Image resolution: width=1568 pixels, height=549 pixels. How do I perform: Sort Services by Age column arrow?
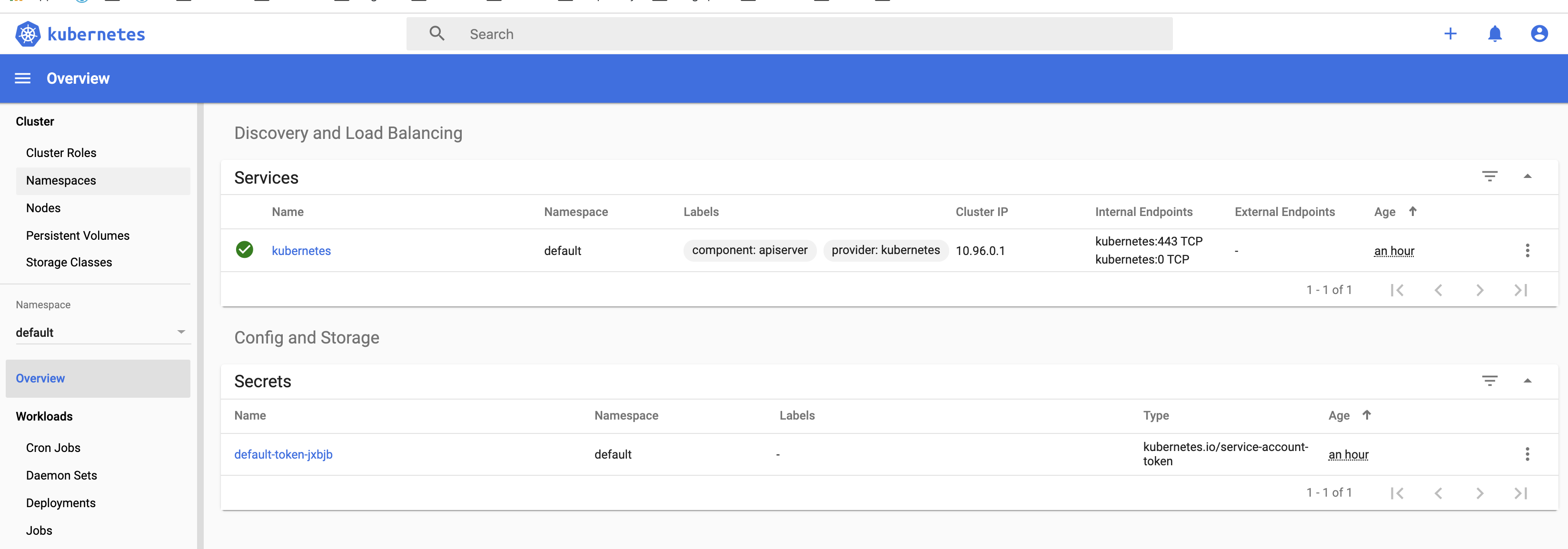tap(1412, 212)
